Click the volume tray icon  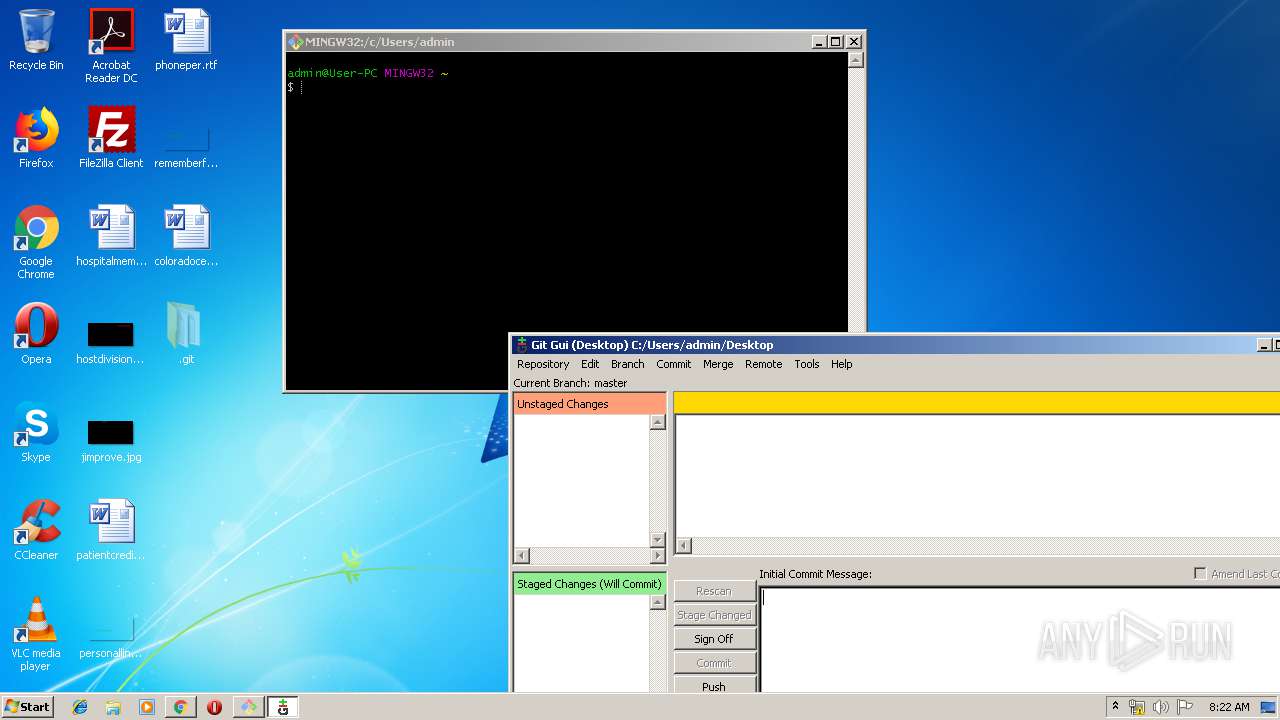coord(1160,707)
